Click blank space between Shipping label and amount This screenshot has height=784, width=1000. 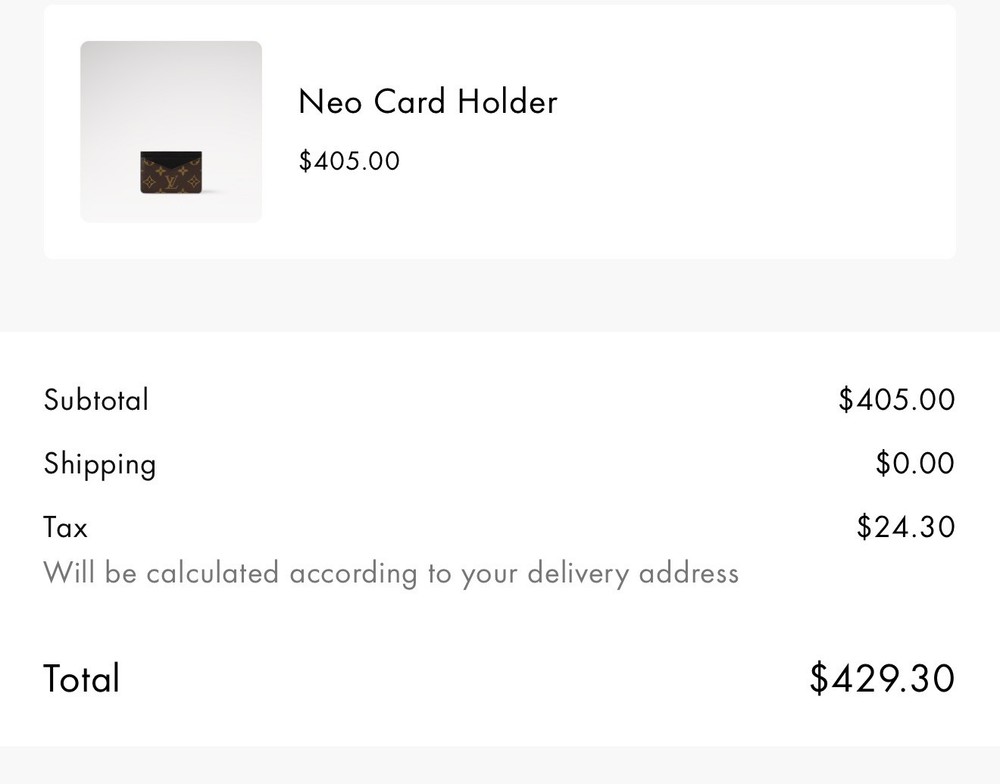pos(510,464)
